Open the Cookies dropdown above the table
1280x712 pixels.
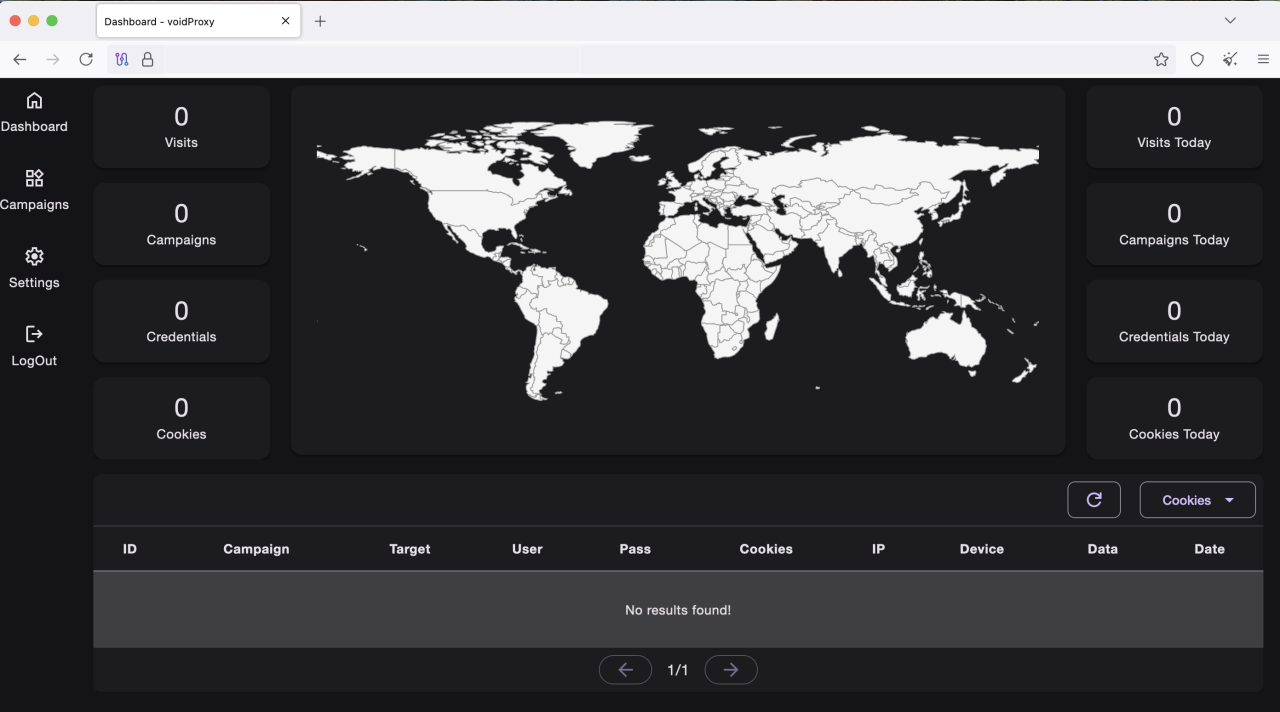tap(1197, 499)
